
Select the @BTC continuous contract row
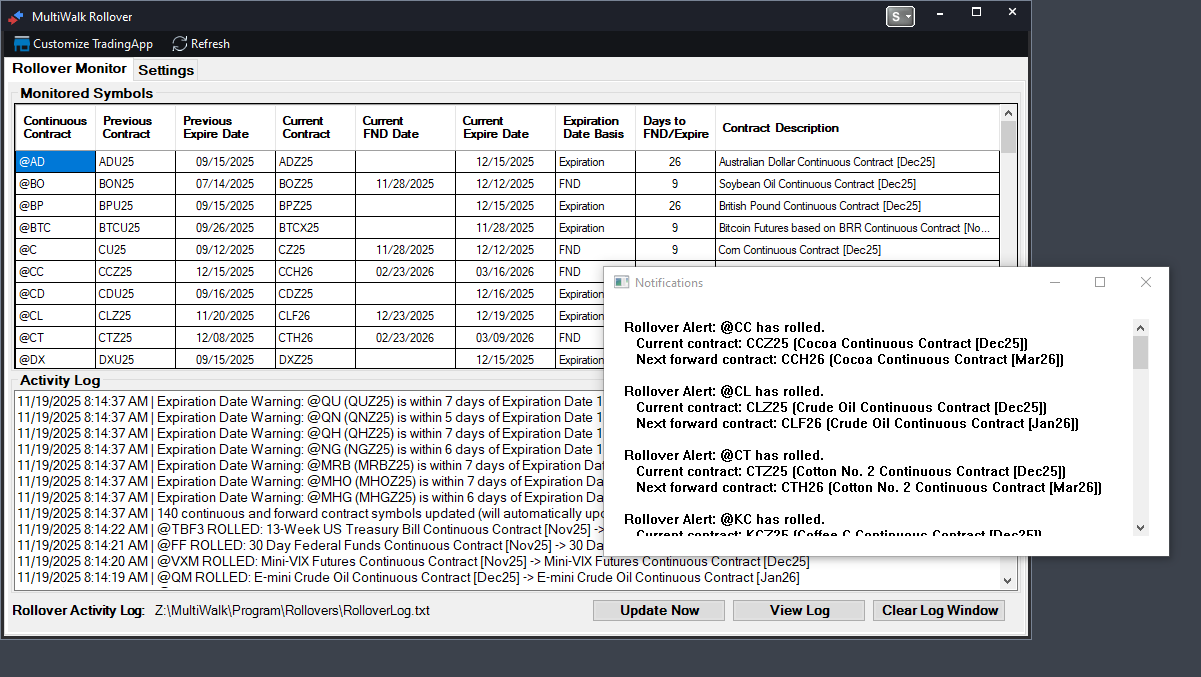[x=55, y=228]
